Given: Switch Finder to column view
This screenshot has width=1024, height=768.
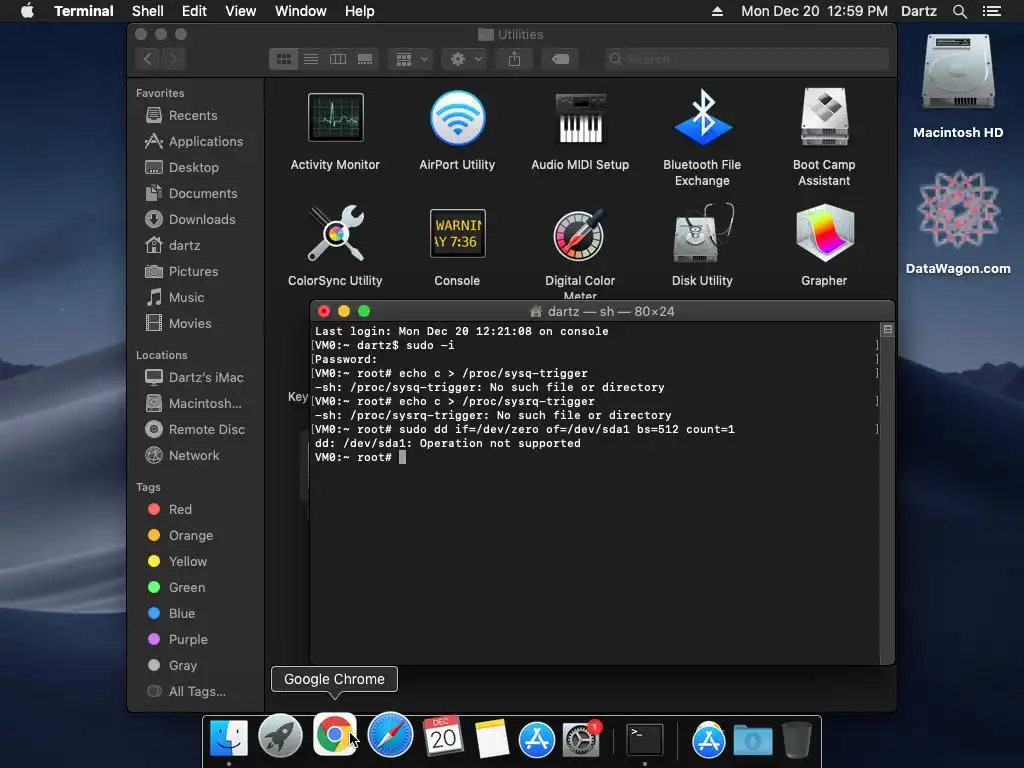Looking at the screenshot, I should point(338,59).
